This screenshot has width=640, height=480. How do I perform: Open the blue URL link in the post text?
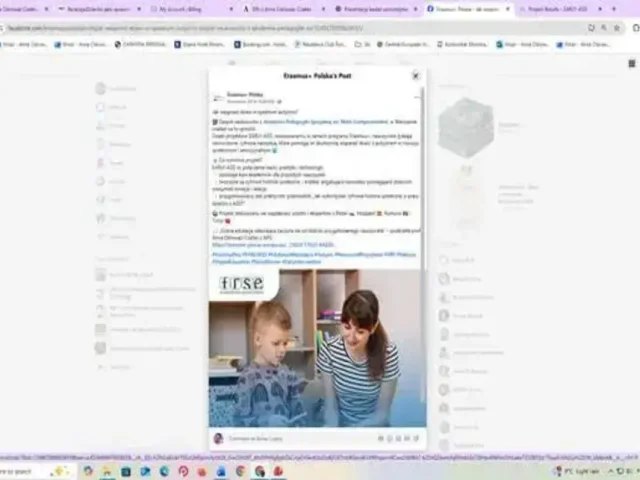pos(273,245)
